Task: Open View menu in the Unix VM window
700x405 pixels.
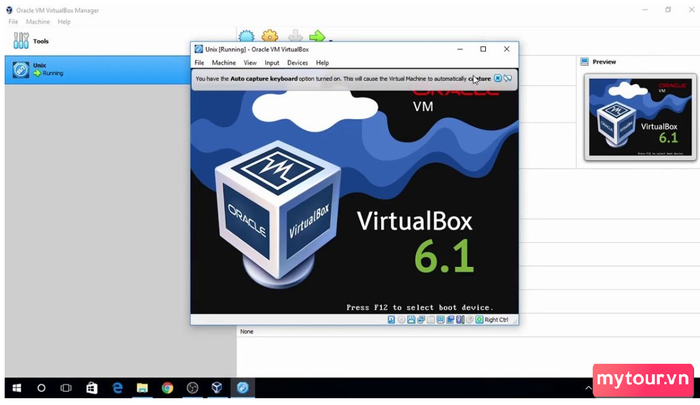Action: click(x=250, y=63)
